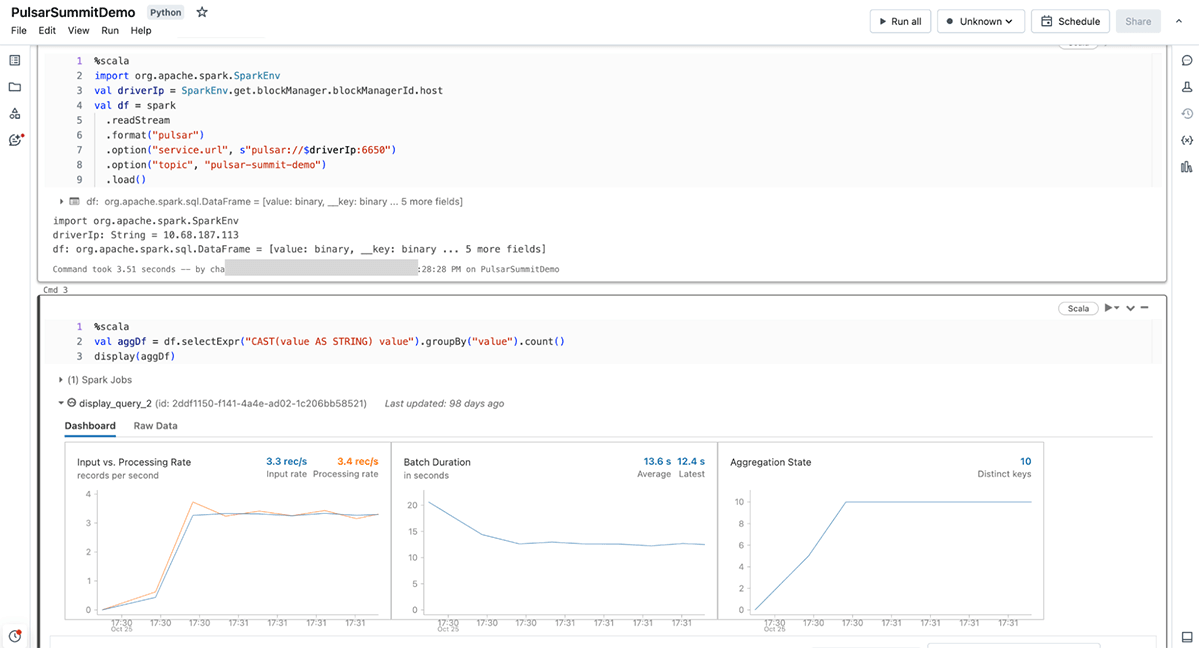Open the catalog shapes icon in left sidebar
Viewport: 1200px width, 648px height.
15,113
